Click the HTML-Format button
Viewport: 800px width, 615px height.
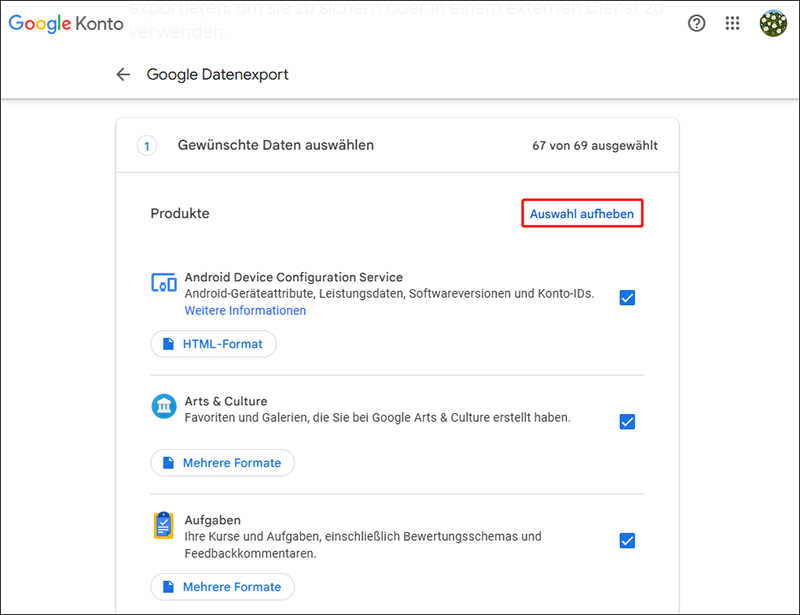coord(213,344)
